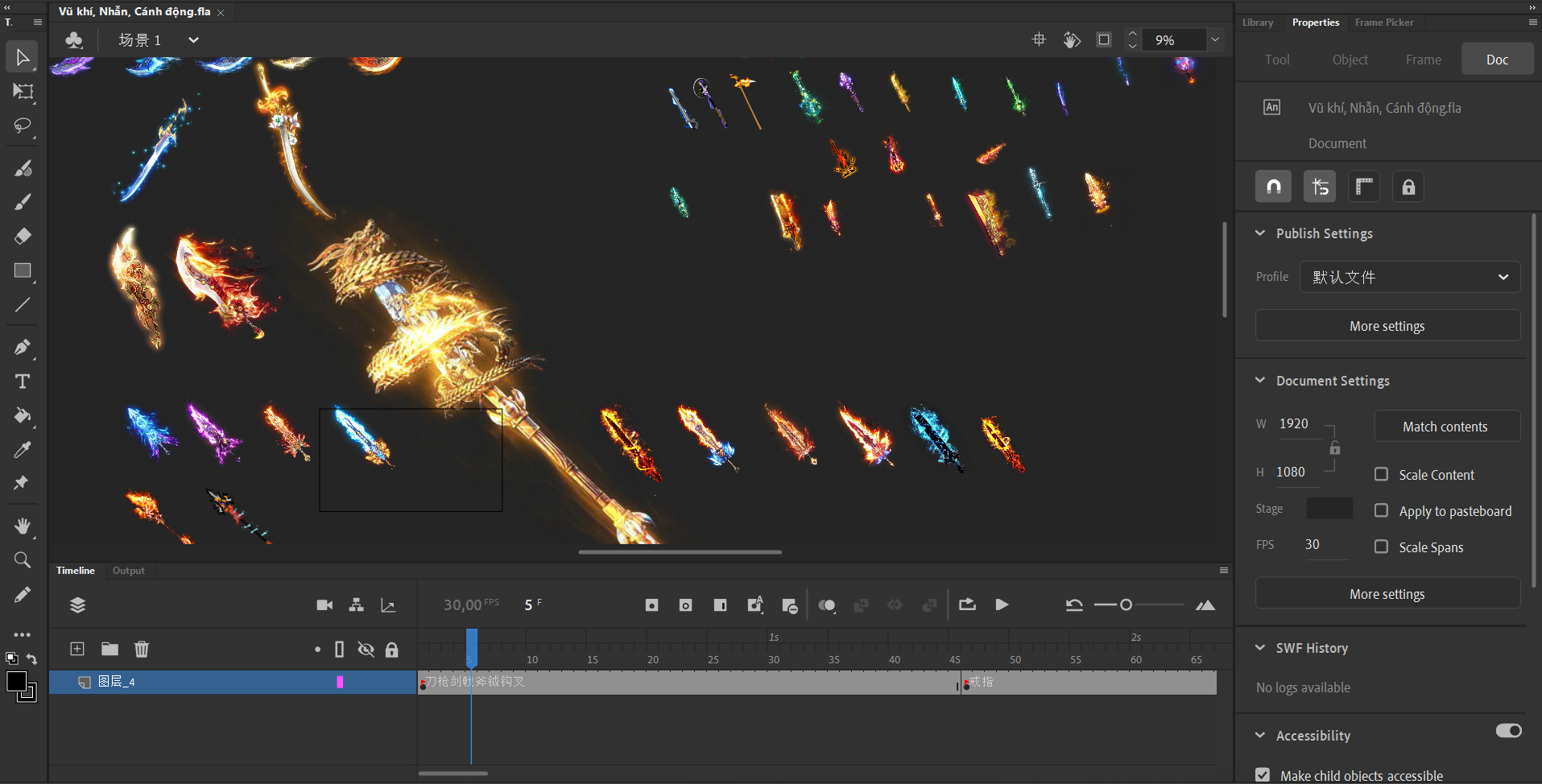
Task: Switch to the Library tab
Action: 1257,23
